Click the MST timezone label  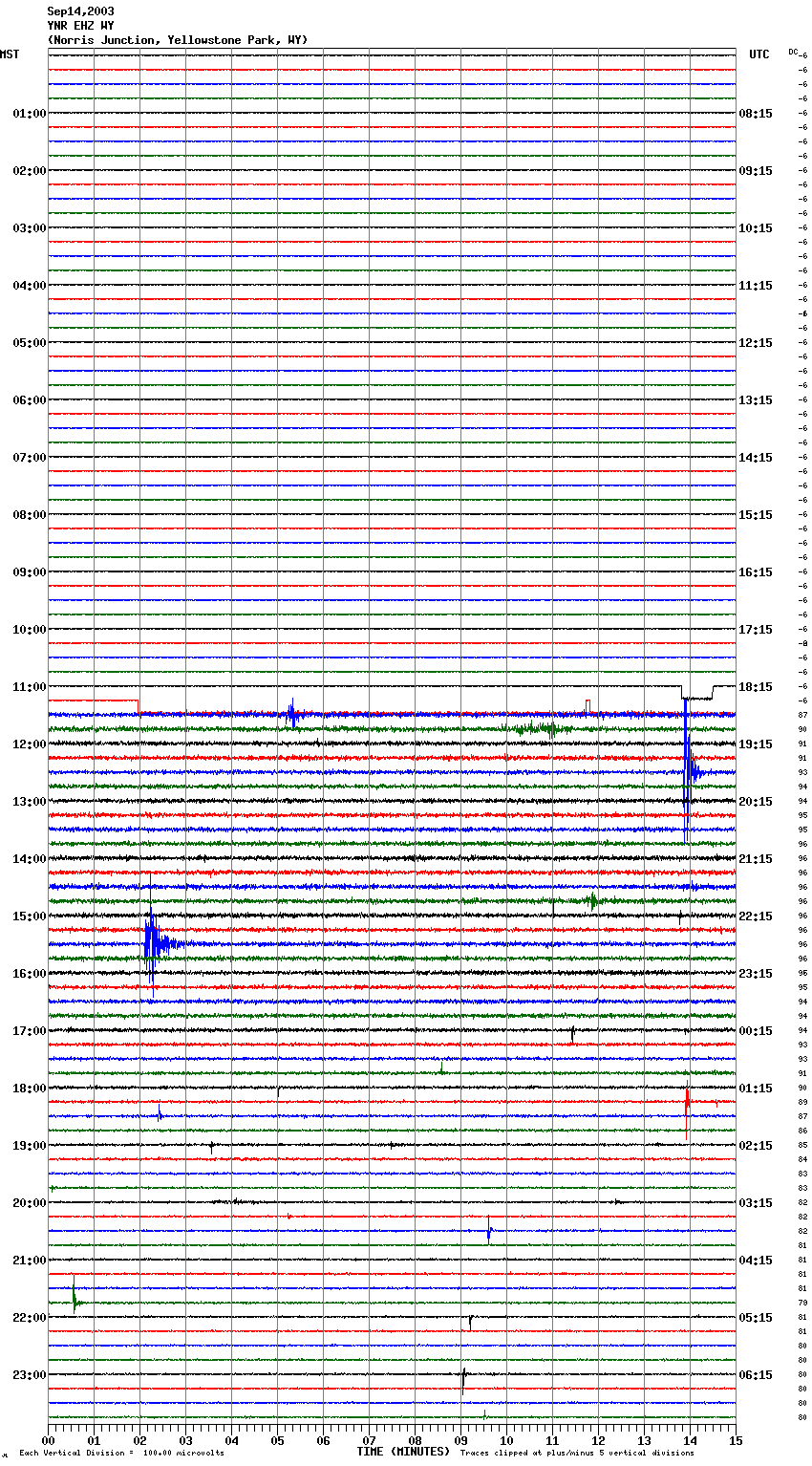10,54
